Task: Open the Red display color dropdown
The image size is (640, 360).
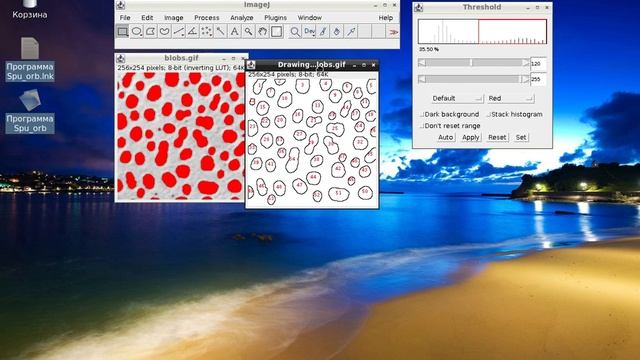Action: tap(510, 98)
